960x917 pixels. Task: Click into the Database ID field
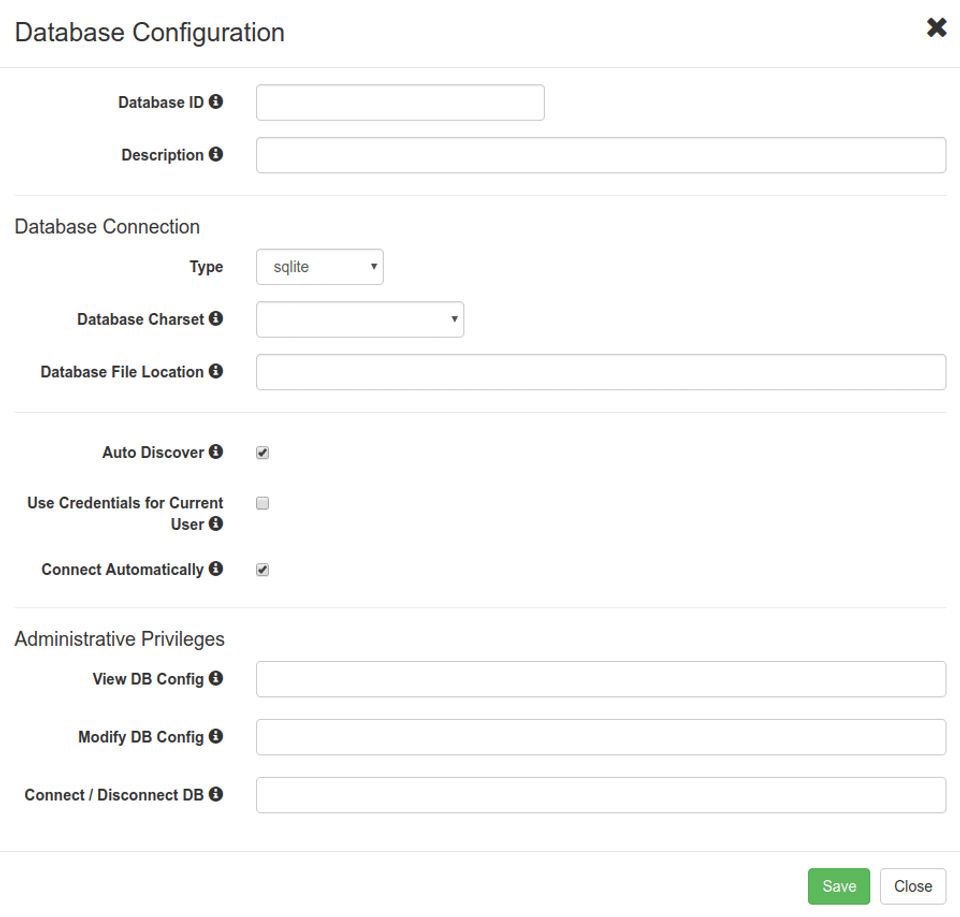pos(400,103)
